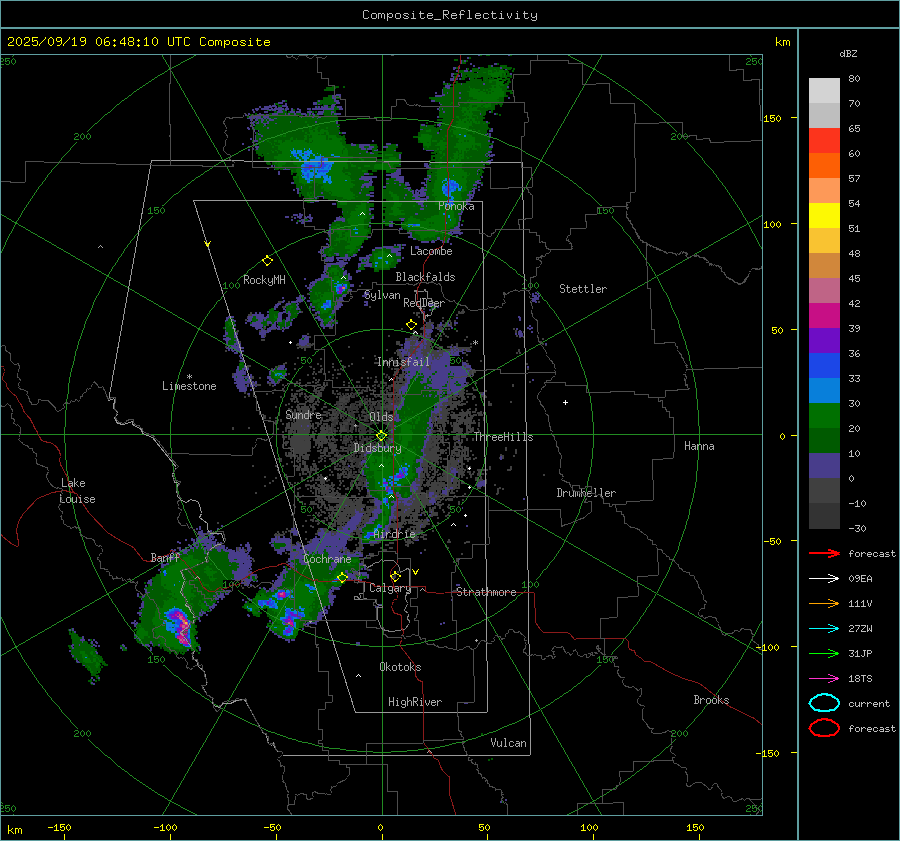This screenshot has width=900, height=841.
Task: Select the magenta 18TS arrow legend icon
Action: click(x=823, y=678)
